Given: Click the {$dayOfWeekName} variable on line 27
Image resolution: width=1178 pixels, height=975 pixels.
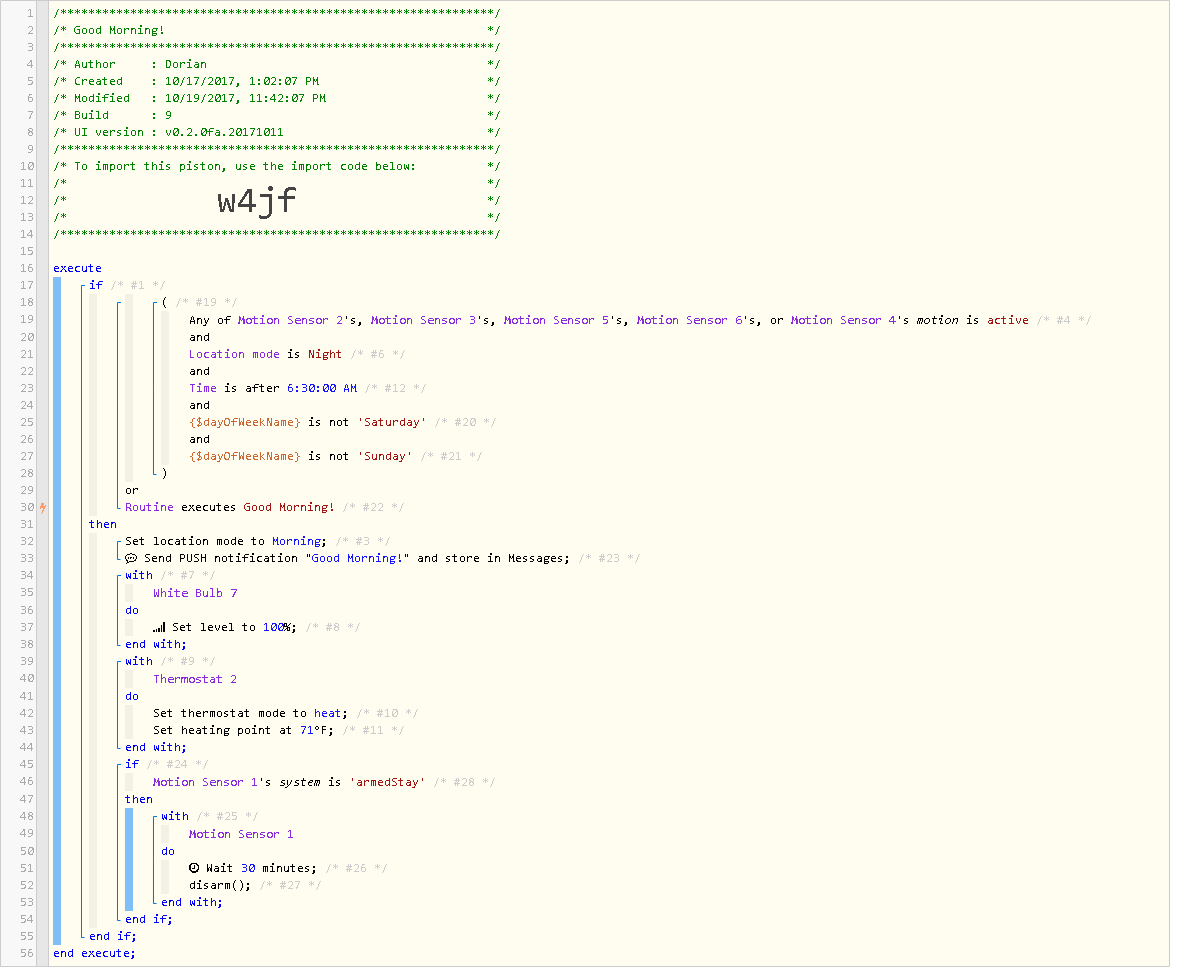Looking at the screenshot, I should 245,457.
